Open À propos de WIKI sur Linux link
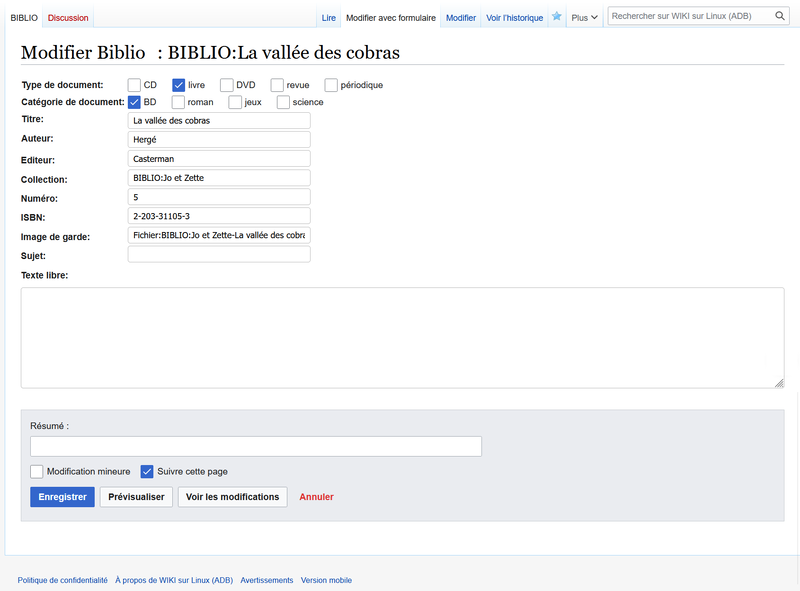Viewport: 800px width, 591px height. pos(174,580)
